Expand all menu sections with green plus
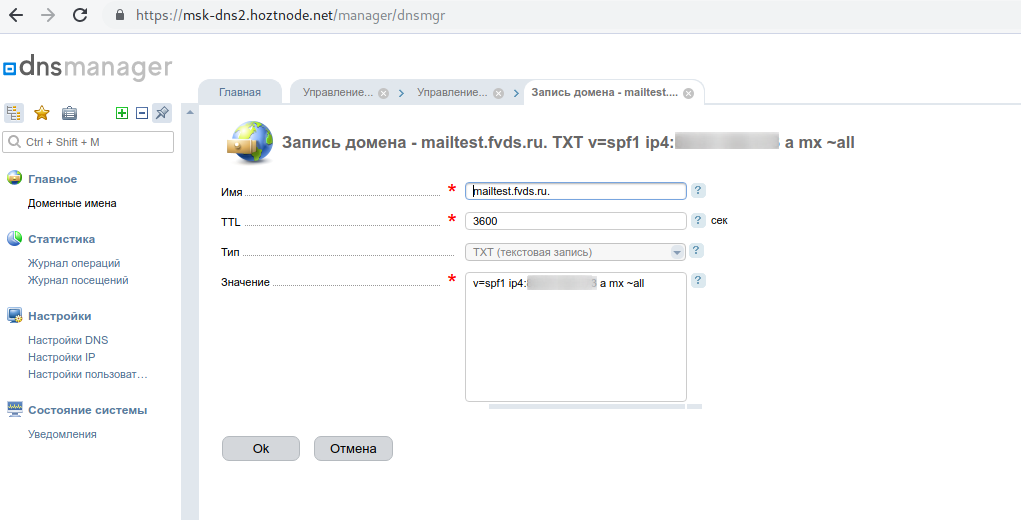 click(122, 113)
